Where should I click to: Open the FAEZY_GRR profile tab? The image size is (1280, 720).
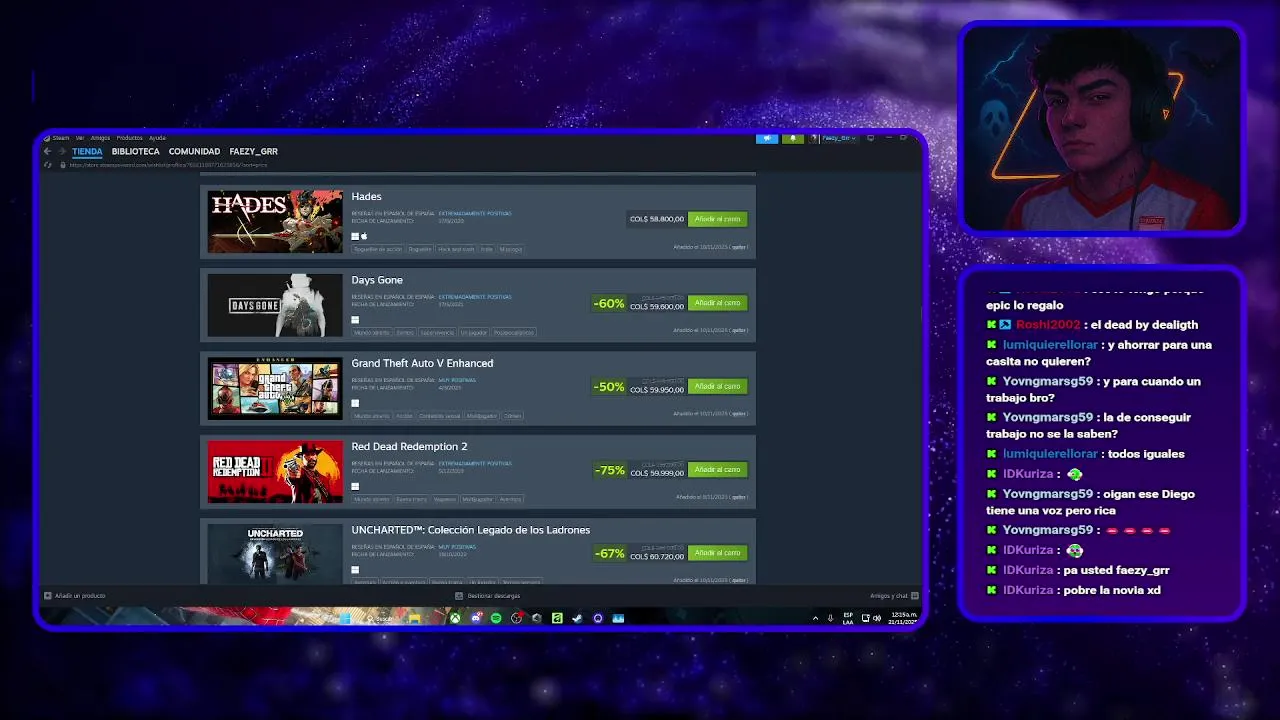pyautogui.click(x=253, y=151)
